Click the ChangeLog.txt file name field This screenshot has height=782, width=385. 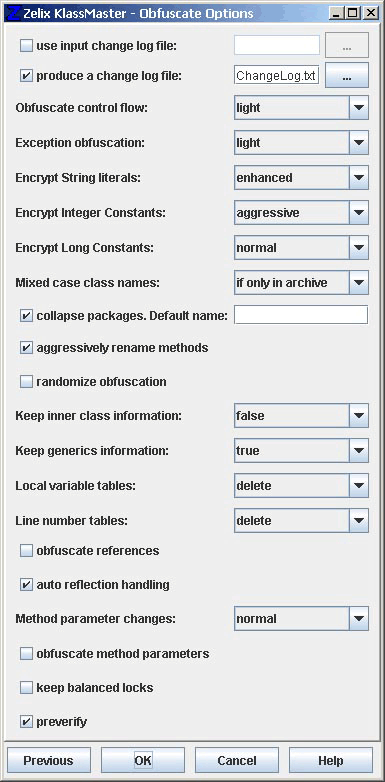[277, 75]
